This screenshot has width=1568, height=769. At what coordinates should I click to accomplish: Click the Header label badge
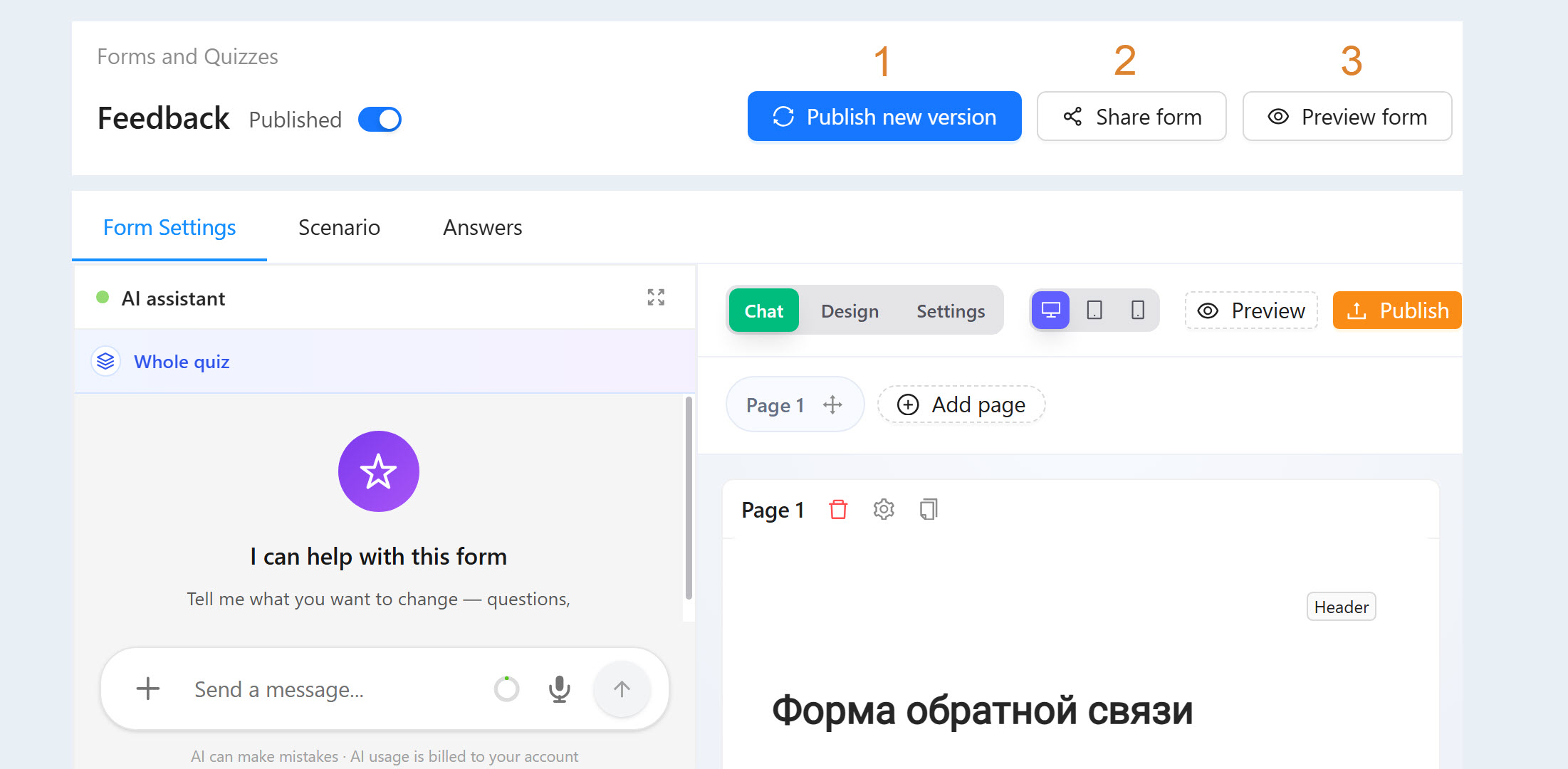[x=1342, y=607]
